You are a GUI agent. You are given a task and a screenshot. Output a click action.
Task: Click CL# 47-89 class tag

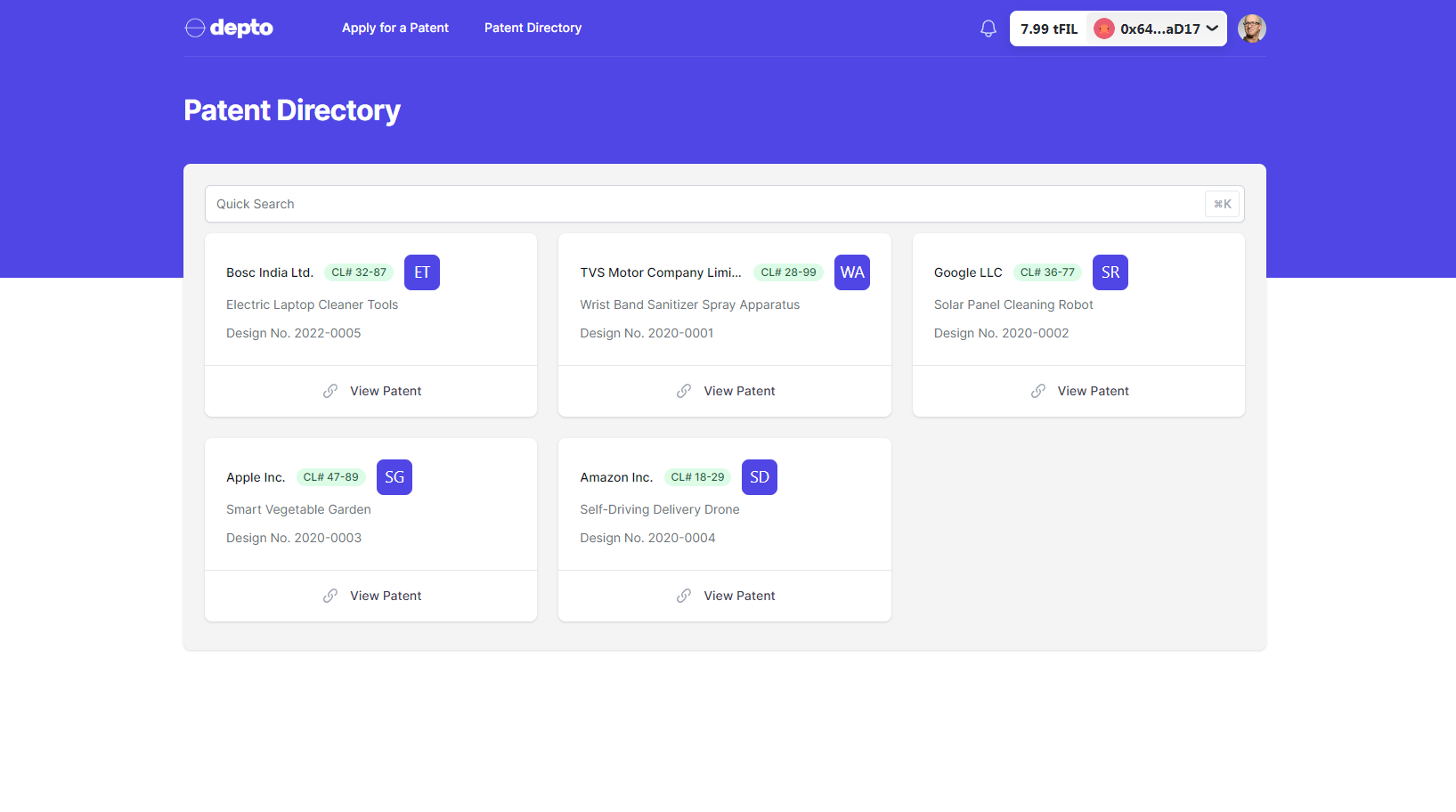[x=331, y=477]
